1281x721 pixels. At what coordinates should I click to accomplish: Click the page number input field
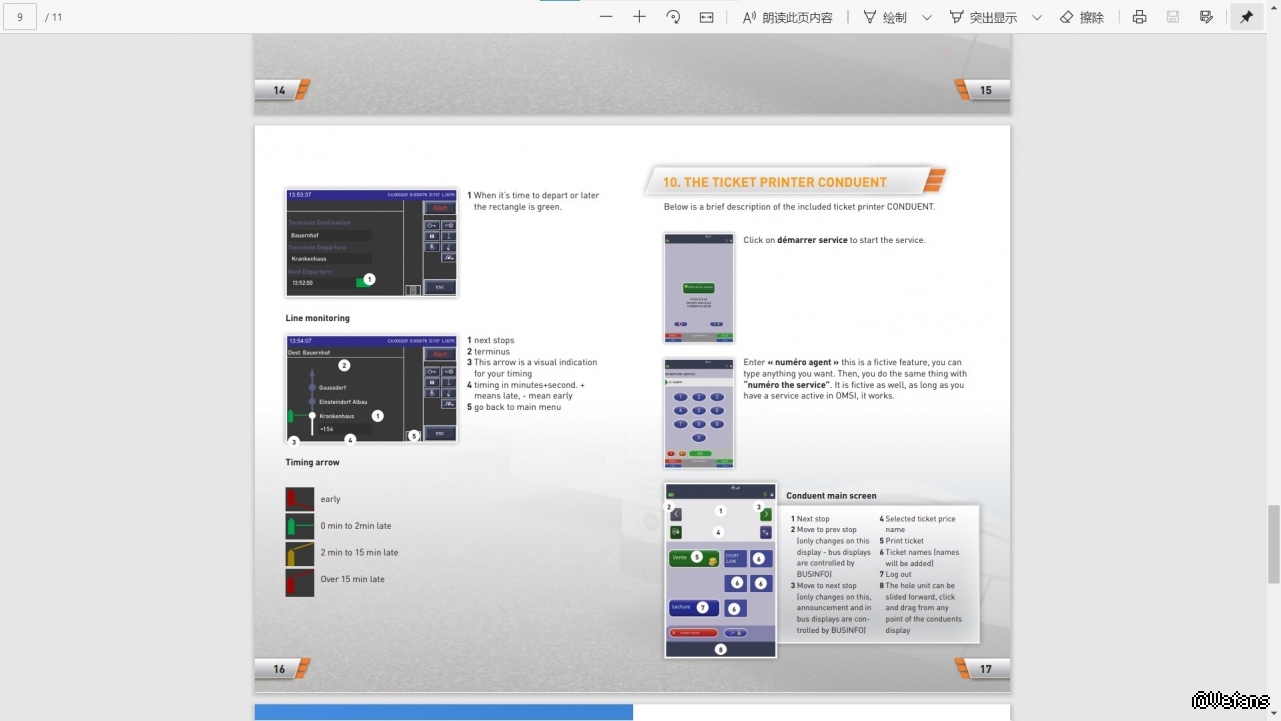tap(20, 17)
